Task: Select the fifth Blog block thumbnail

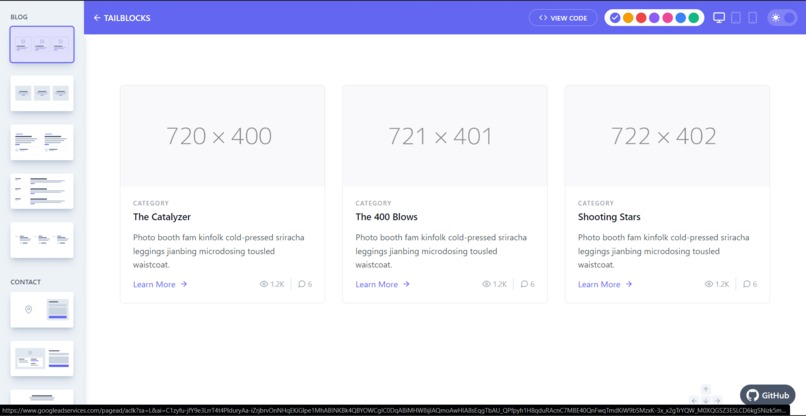Action: click(x=42, y=240)
